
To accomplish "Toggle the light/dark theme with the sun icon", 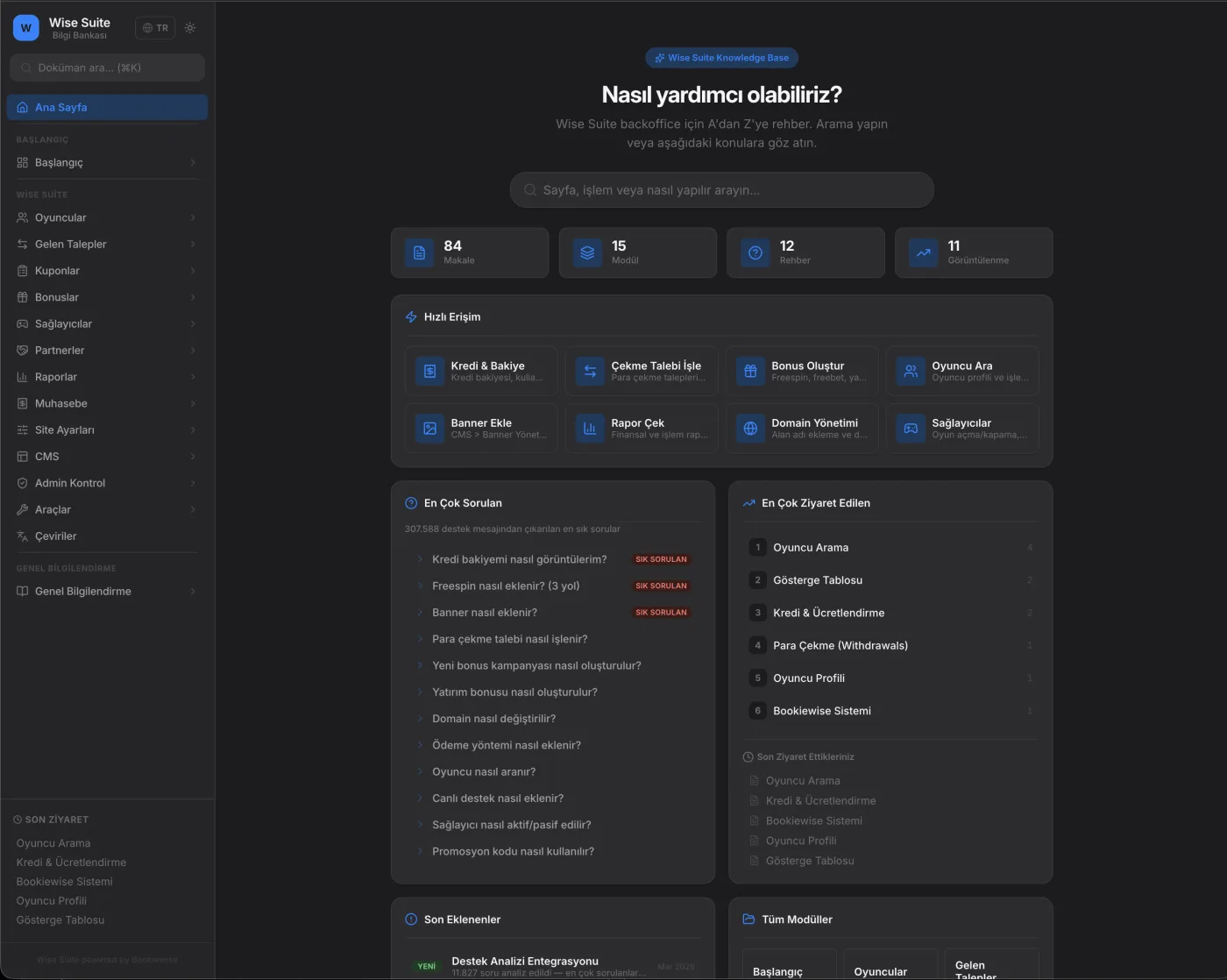I will [189, 27].
